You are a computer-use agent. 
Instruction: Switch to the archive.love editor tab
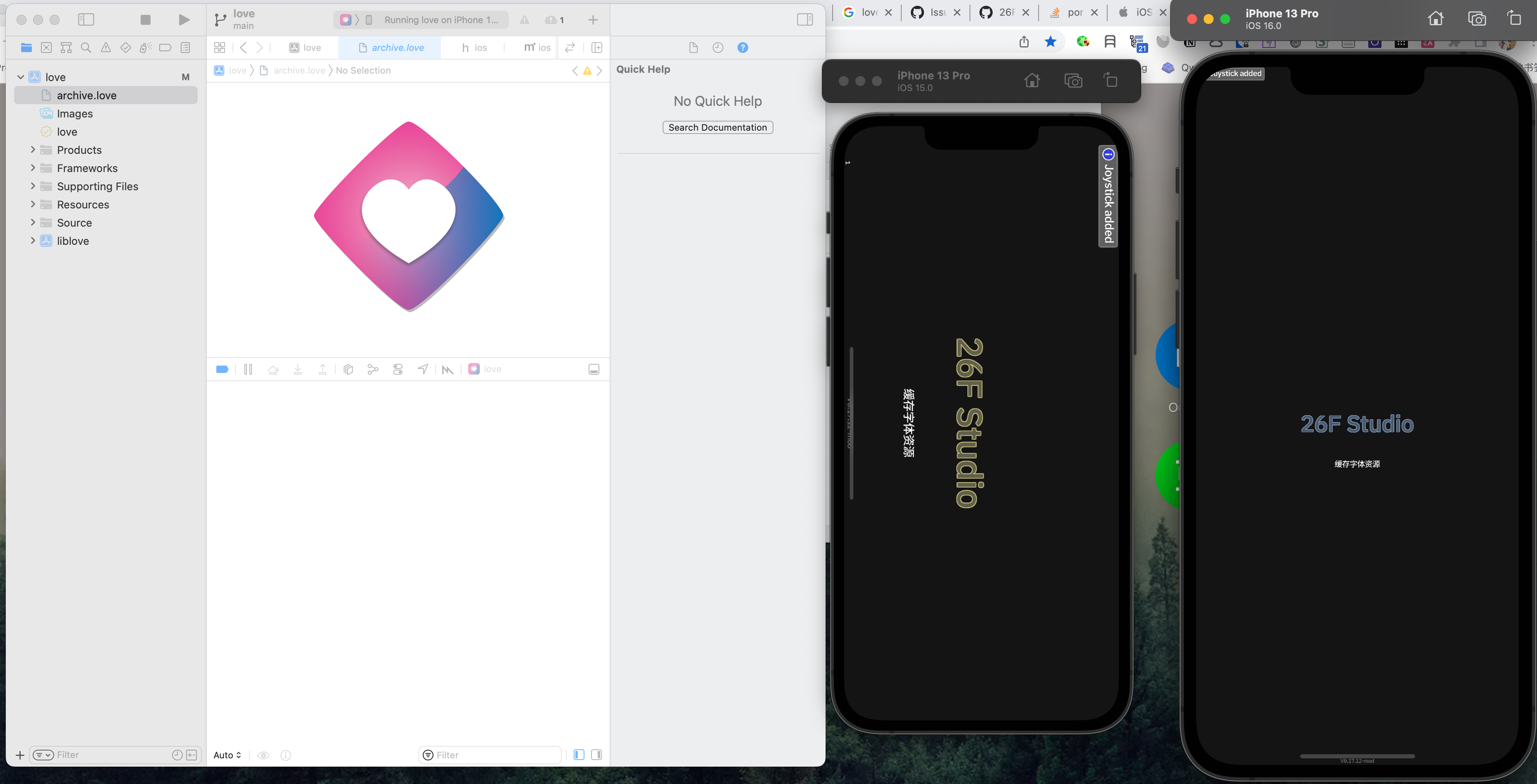[391, 47]
